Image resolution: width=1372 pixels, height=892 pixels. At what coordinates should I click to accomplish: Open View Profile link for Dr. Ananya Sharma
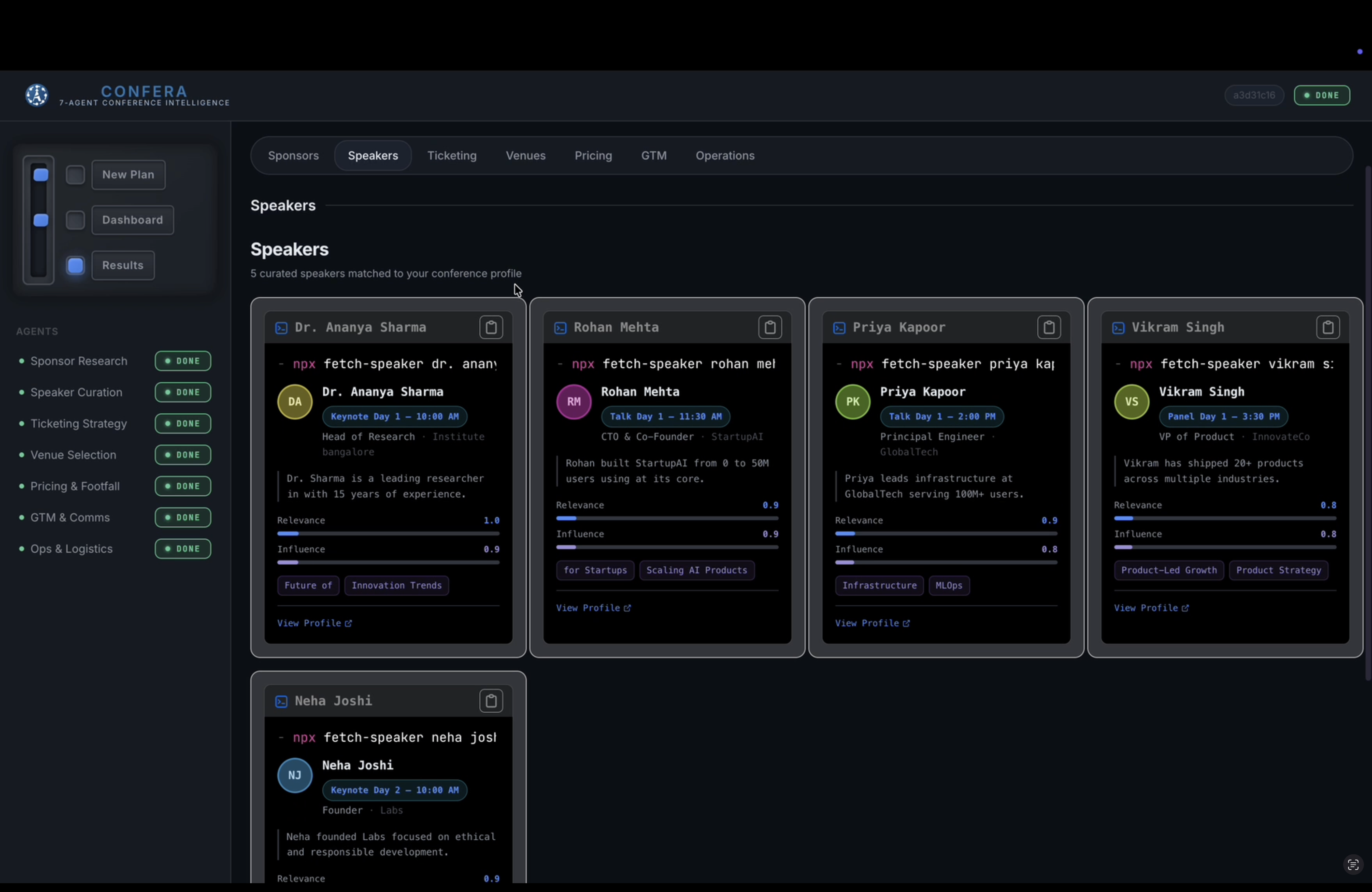(x=314, y=623)
